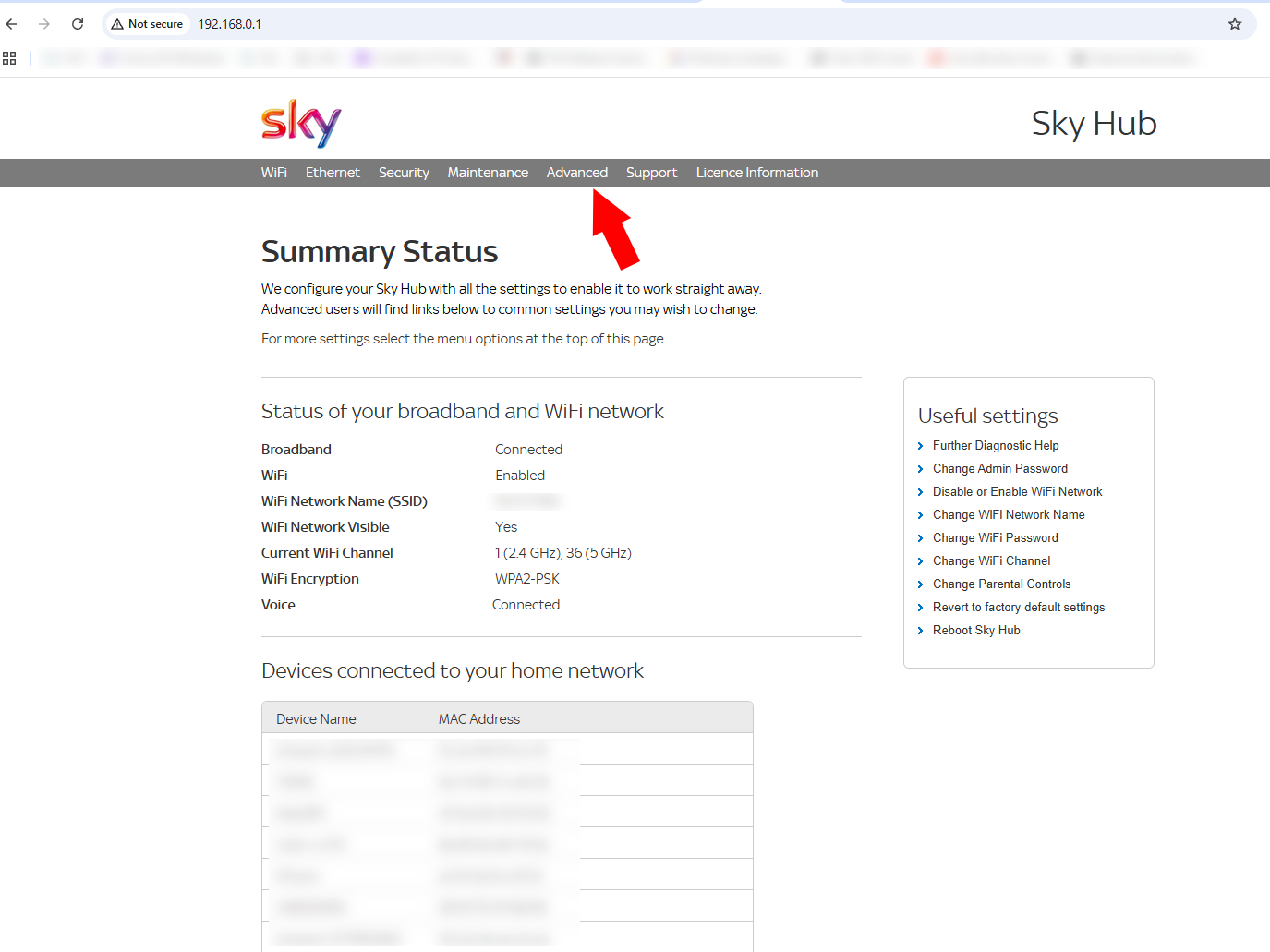Click the Sky logo

click(301, 123)
